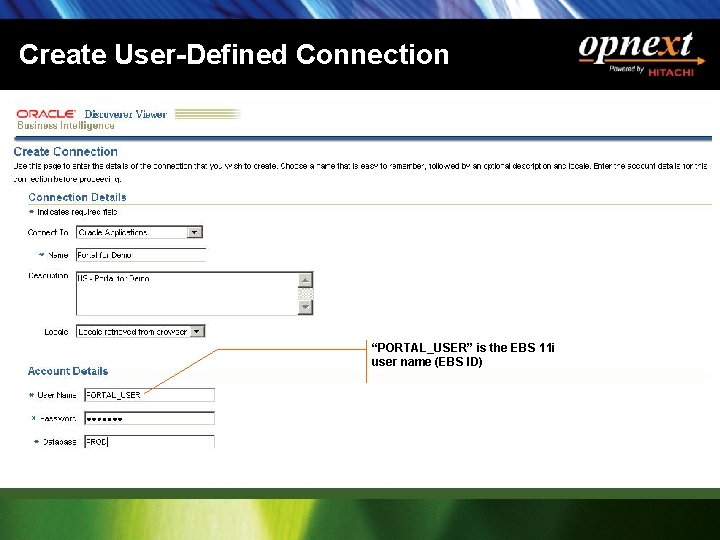The width and height of the screenshot is (720, 540).
Task: Click the Create Connection heading
Action: 66,152
